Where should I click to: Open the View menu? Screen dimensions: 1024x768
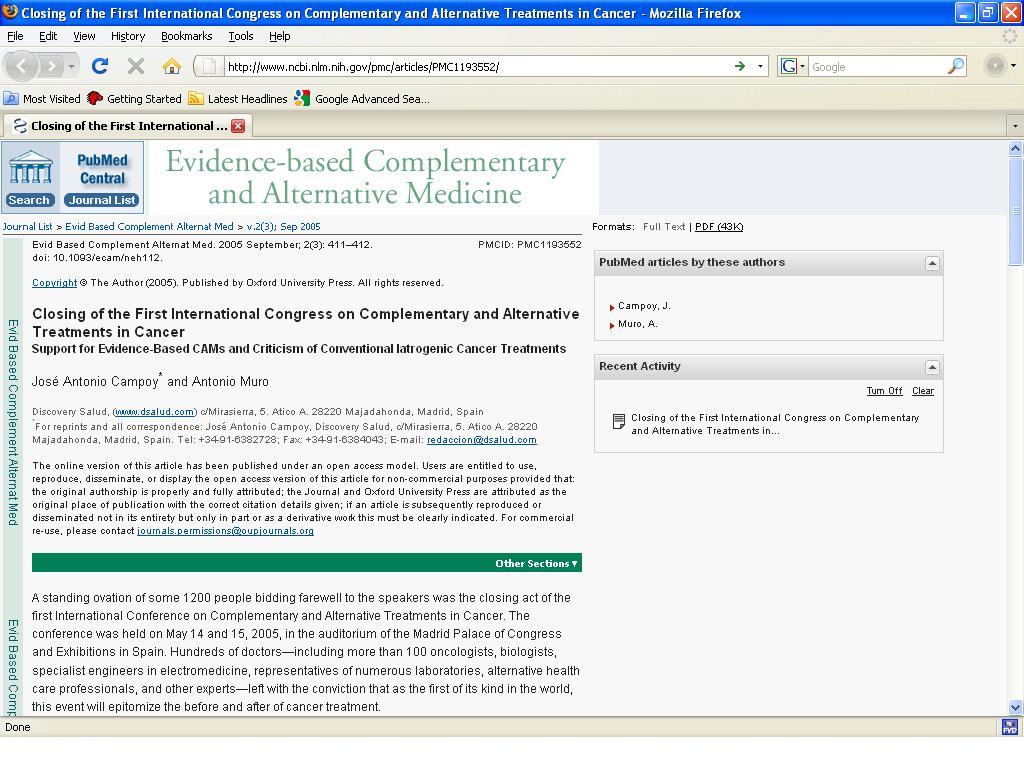(x=84, y=36)
